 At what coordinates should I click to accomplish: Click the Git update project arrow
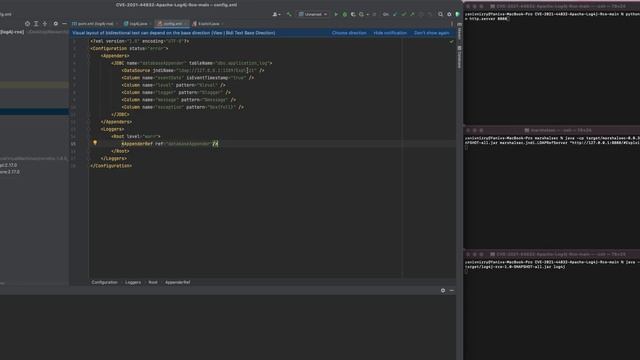395,14
